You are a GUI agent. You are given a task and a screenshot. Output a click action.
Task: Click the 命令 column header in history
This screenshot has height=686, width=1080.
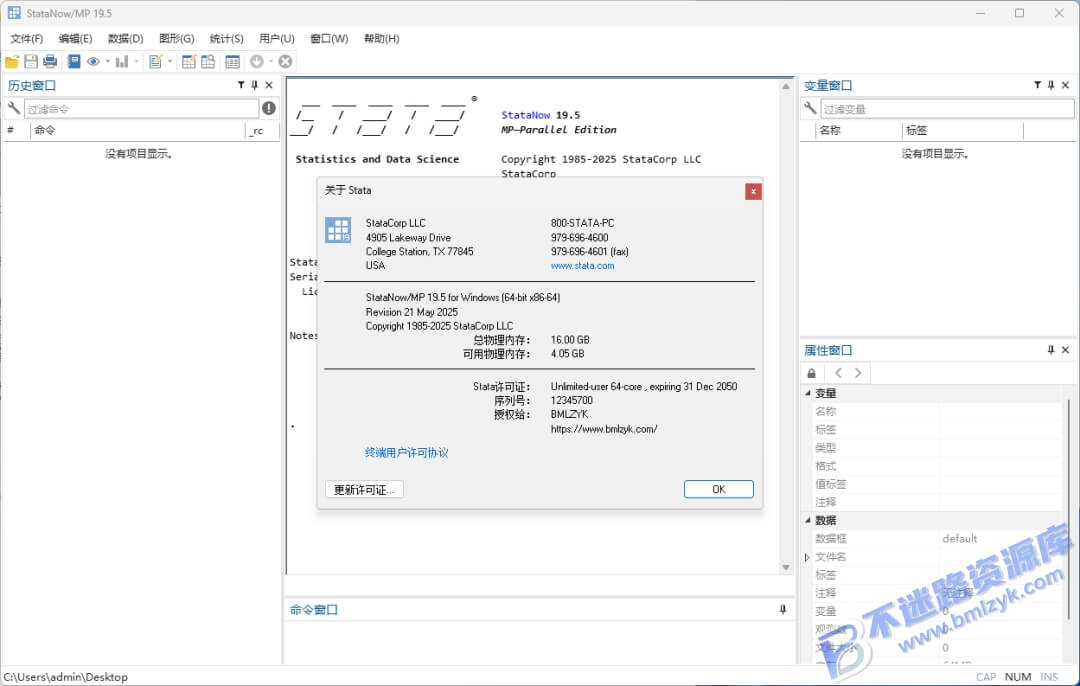[x=138, y=130]
